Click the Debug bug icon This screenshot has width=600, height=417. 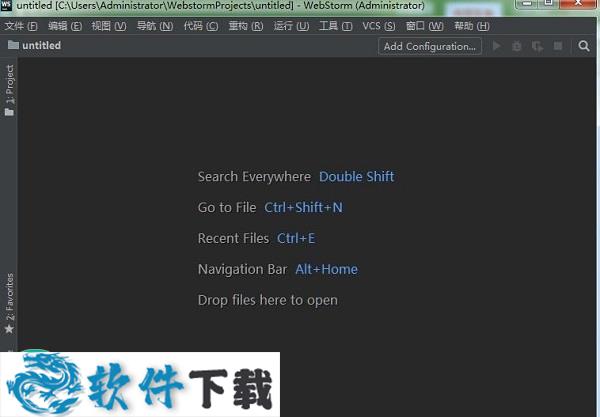517,47
